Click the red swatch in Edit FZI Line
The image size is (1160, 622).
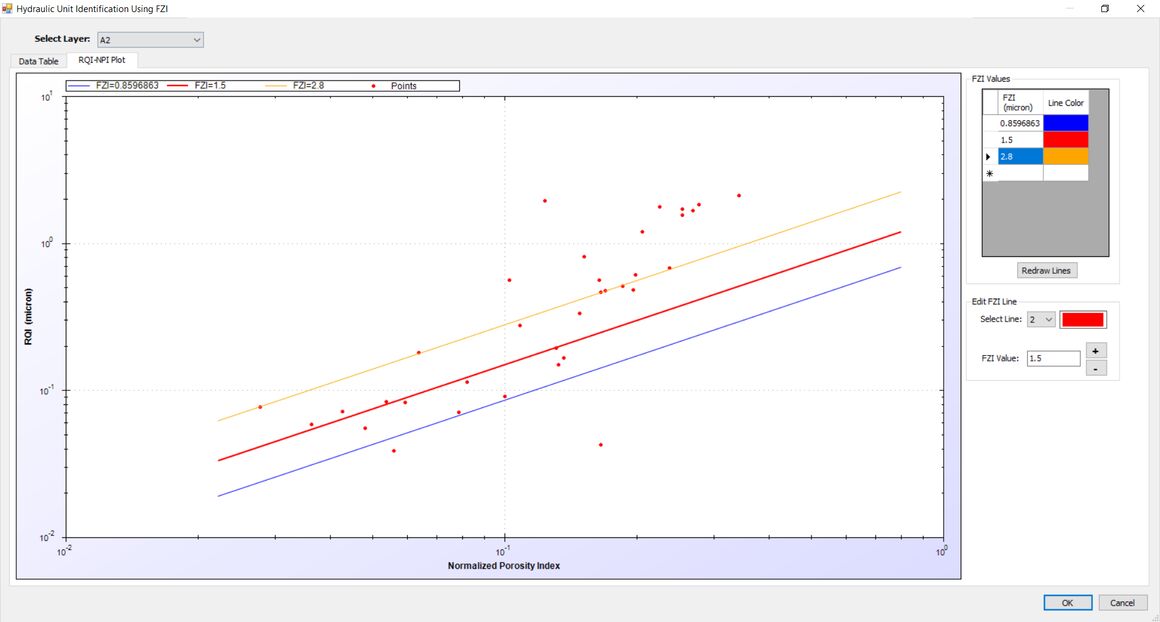coord(1083,319)
